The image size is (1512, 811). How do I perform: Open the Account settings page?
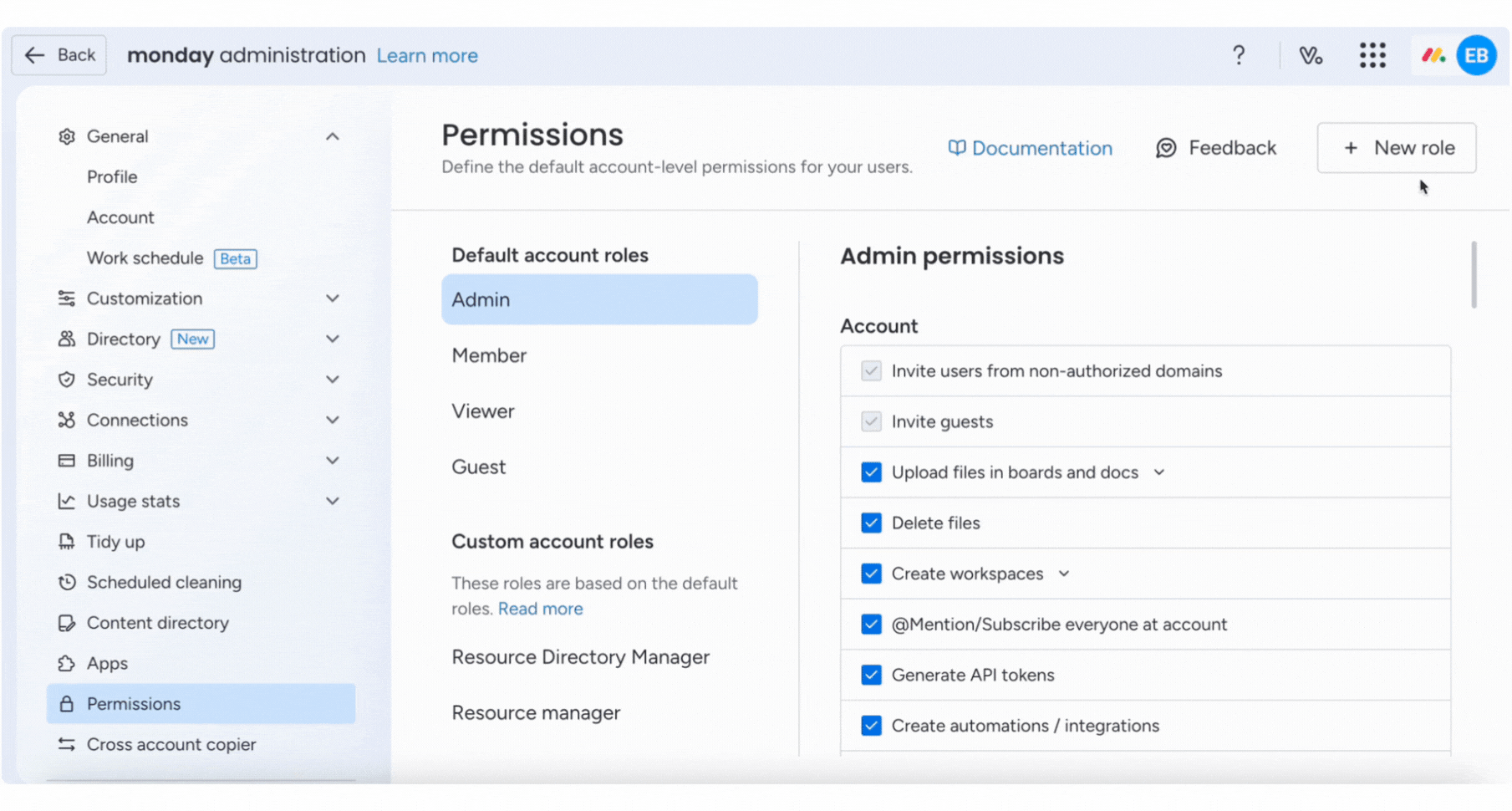(x=120, y=217)
